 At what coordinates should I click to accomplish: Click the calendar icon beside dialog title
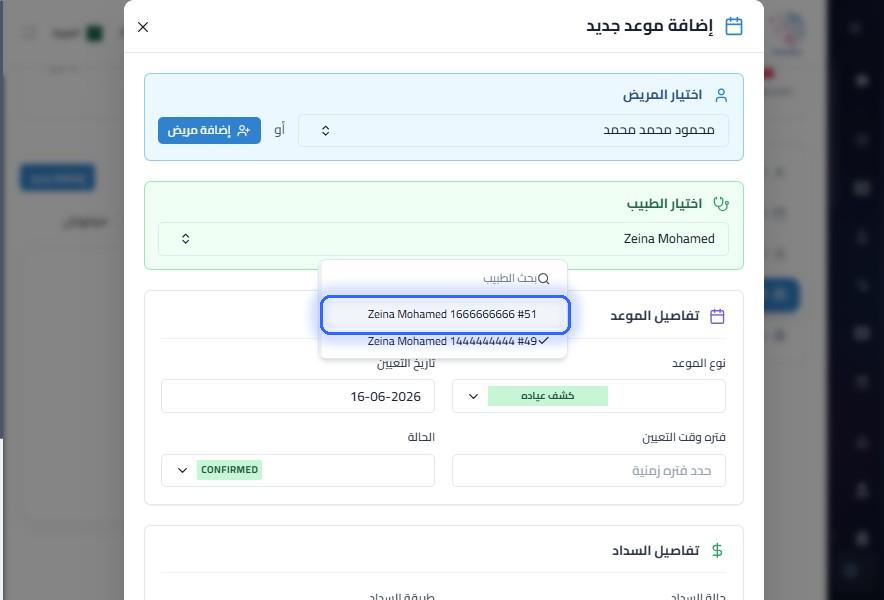click(x=733, y=26)
